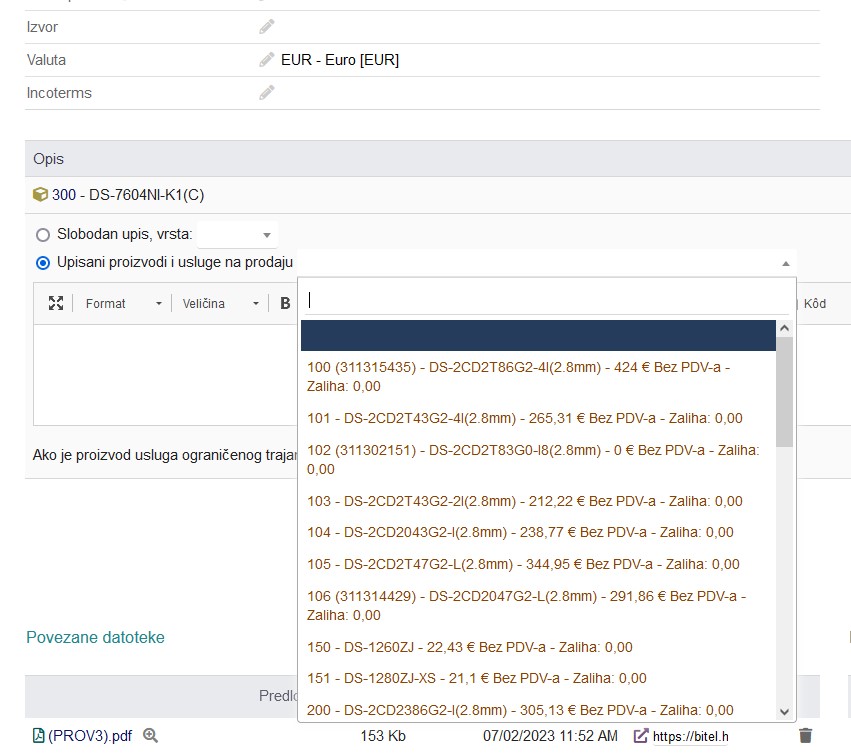Delete (PROV3).pdf using the trash icon
Screen dimensions: 851x754
[x=805, y=736]
